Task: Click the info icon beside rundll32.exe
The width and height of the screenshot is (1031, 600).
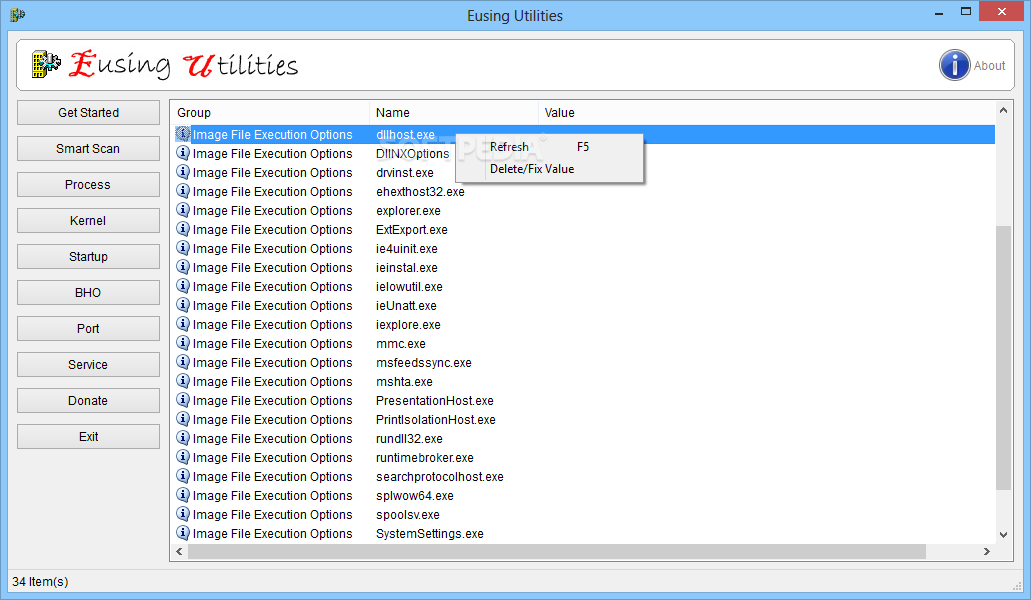Action: point(183,439)
